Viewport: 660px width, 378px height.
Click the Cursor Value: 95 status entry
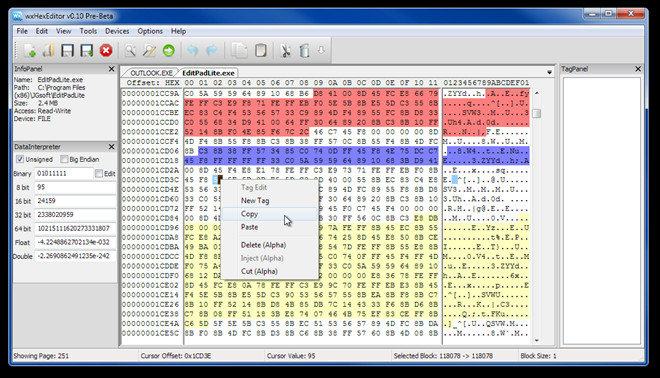click(291, 356)
